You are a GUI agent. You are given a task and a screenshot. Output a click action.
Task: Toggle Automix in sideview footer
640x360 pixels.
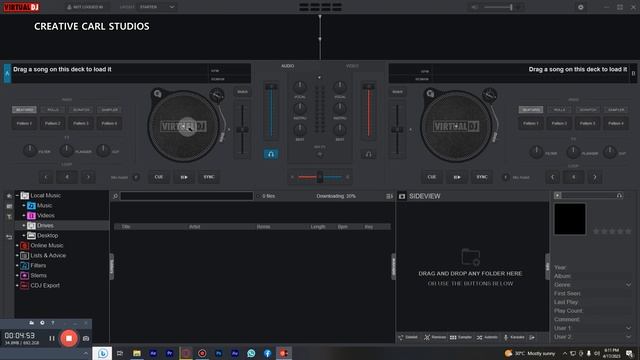pyautogui.click(x=487, y=337)
